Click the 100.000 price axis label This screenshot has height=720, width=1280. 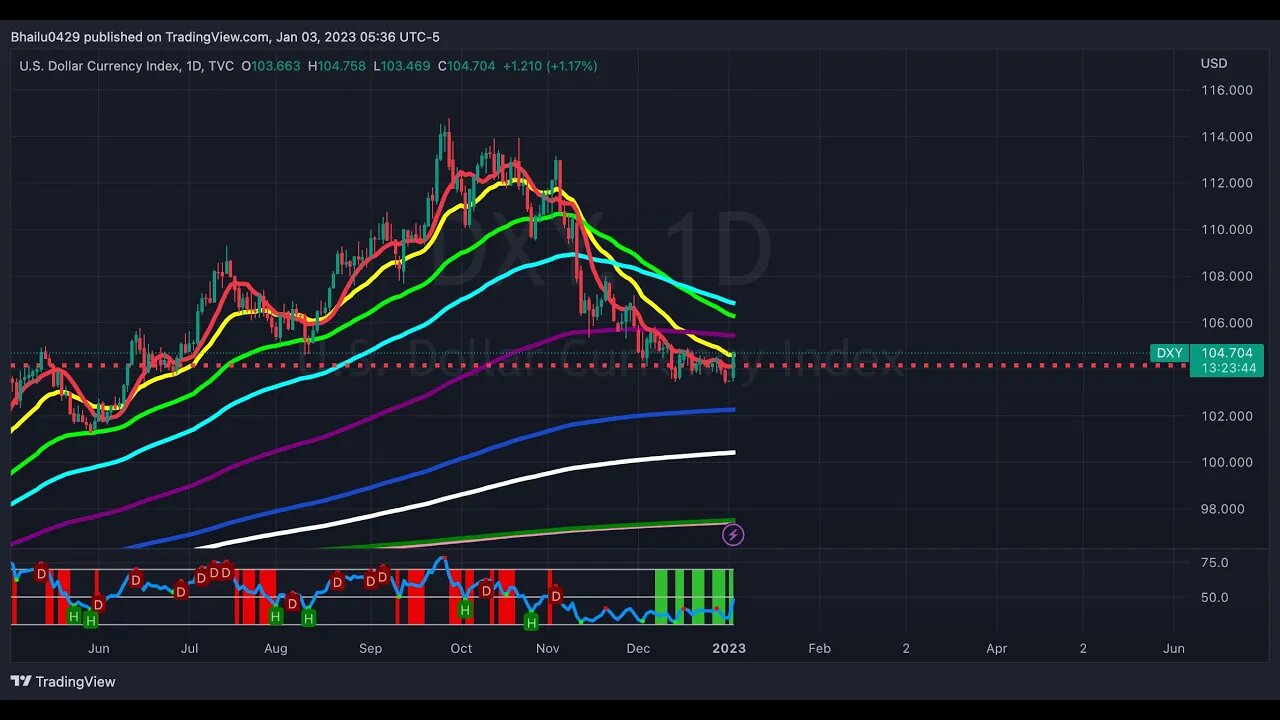tap(1227, 462)
